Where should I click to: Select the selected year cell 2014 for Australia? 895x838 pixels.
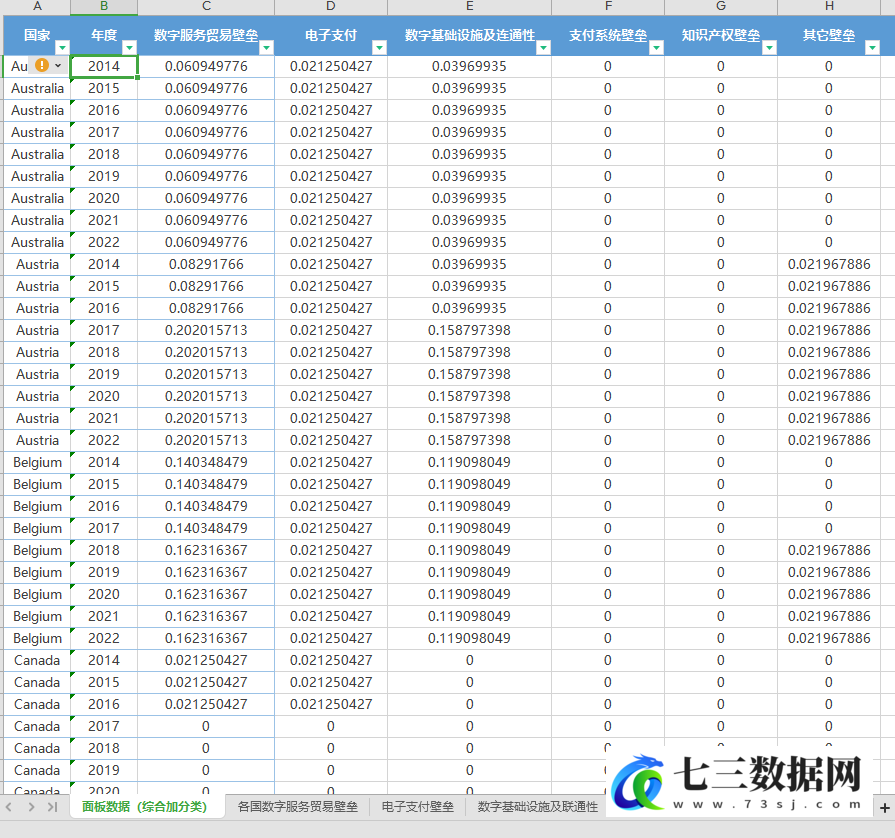pyautogui.click(x=104, y=66)
